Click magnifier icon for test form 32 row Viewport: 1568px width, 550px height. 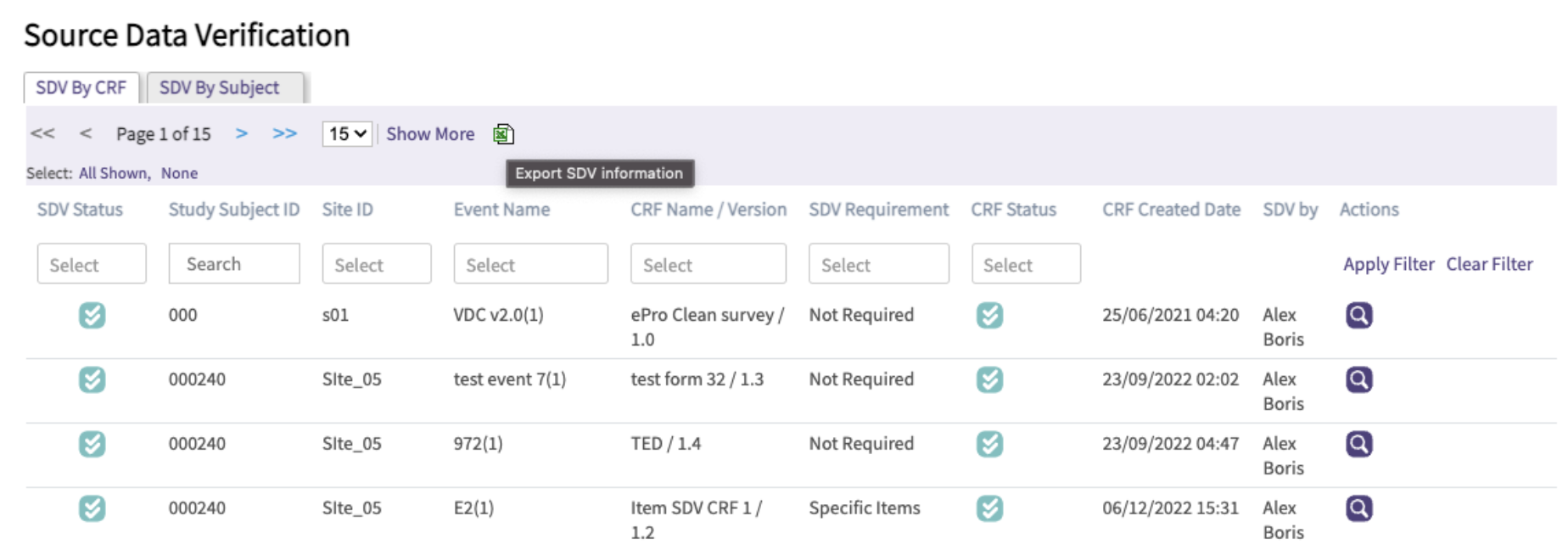pos(1358,380)
